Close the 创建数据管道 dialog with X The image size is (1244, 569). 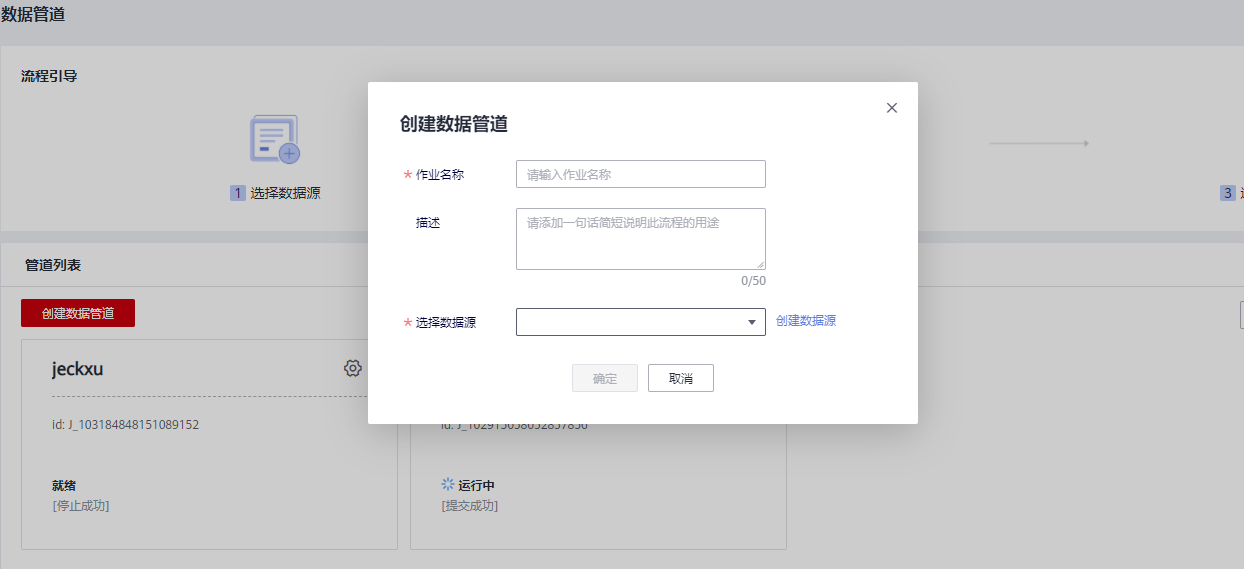[892, 108]
